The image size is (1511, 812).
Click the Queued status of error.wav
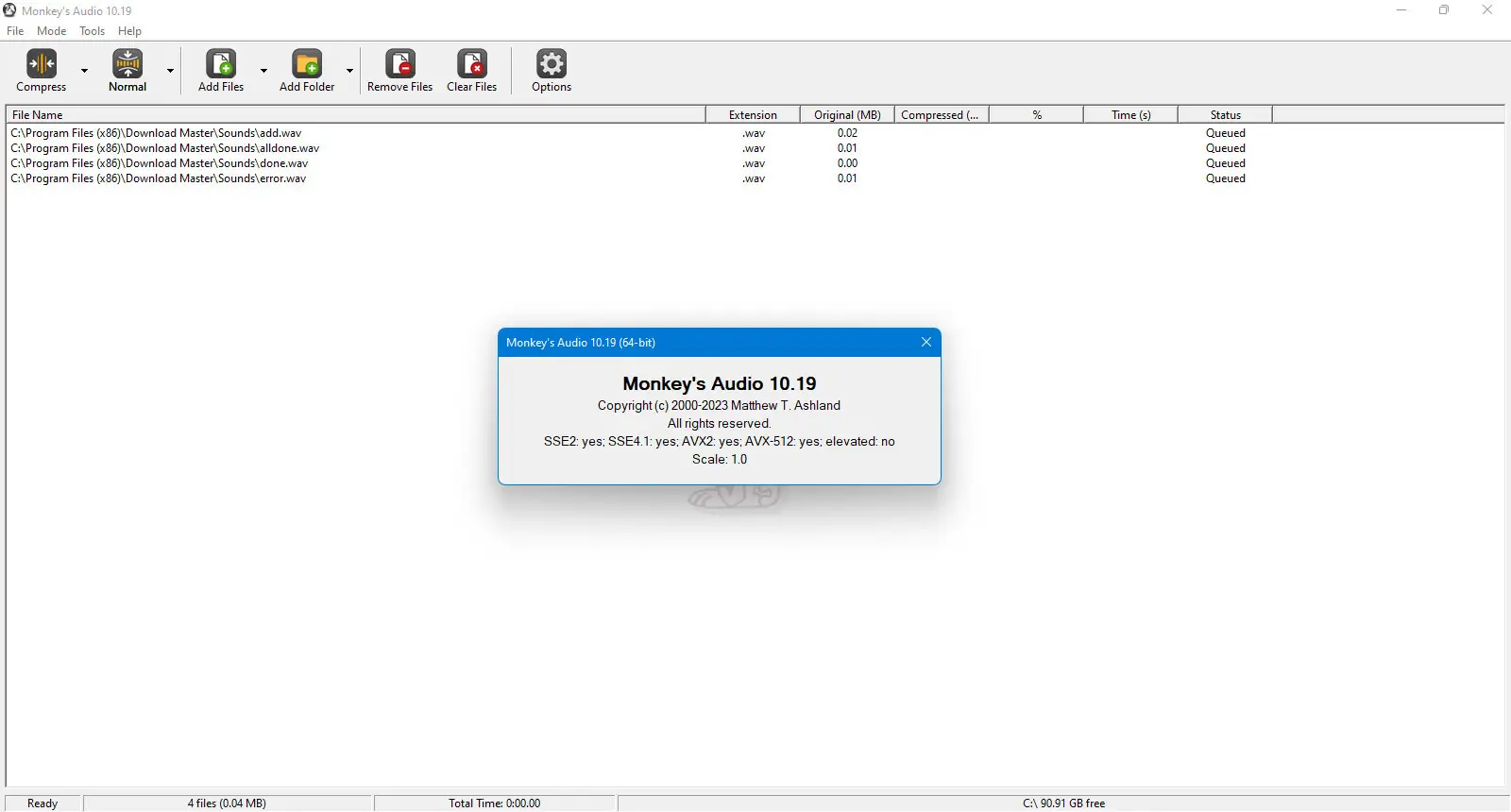pos(1226,178)
